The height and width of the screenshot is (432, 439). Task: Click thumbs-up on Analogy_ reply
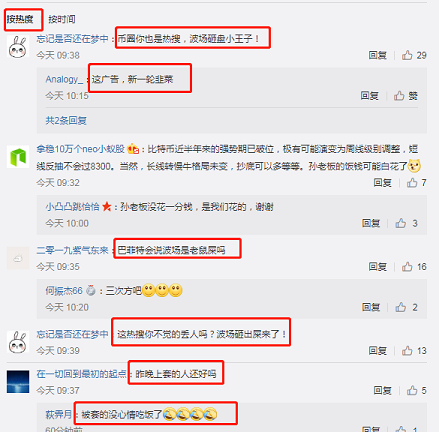click(399, 96)
